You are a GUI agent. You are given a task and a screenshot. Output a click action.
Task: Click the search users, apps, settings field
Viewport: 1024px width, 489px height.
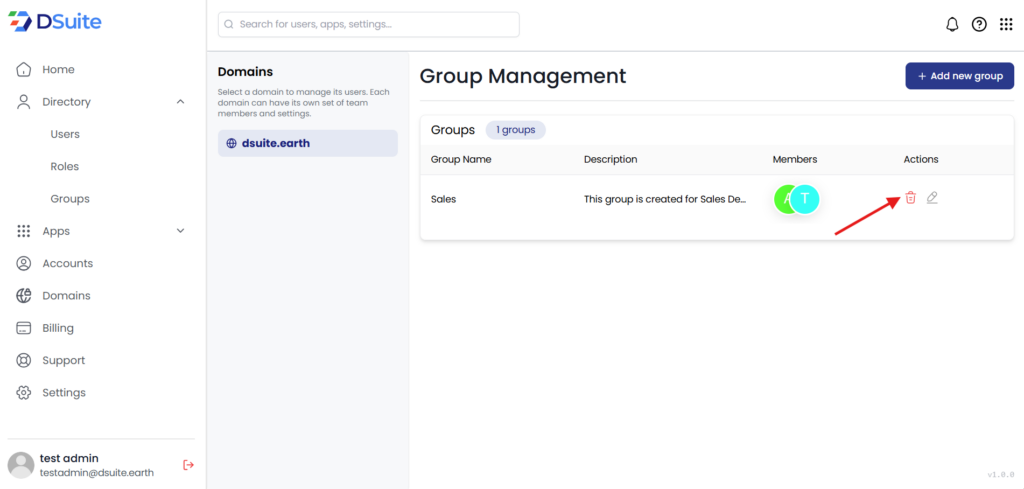368,24
